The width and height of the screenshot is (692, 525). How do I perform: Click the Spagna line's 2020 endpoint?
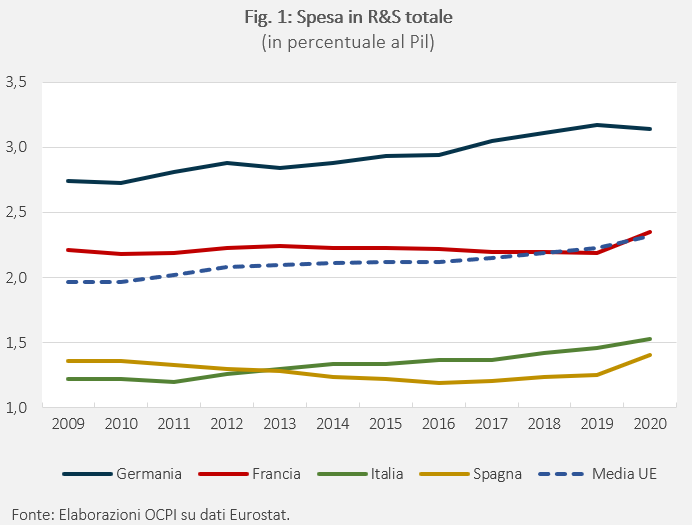pyautogui.click(x=650, y=355)
